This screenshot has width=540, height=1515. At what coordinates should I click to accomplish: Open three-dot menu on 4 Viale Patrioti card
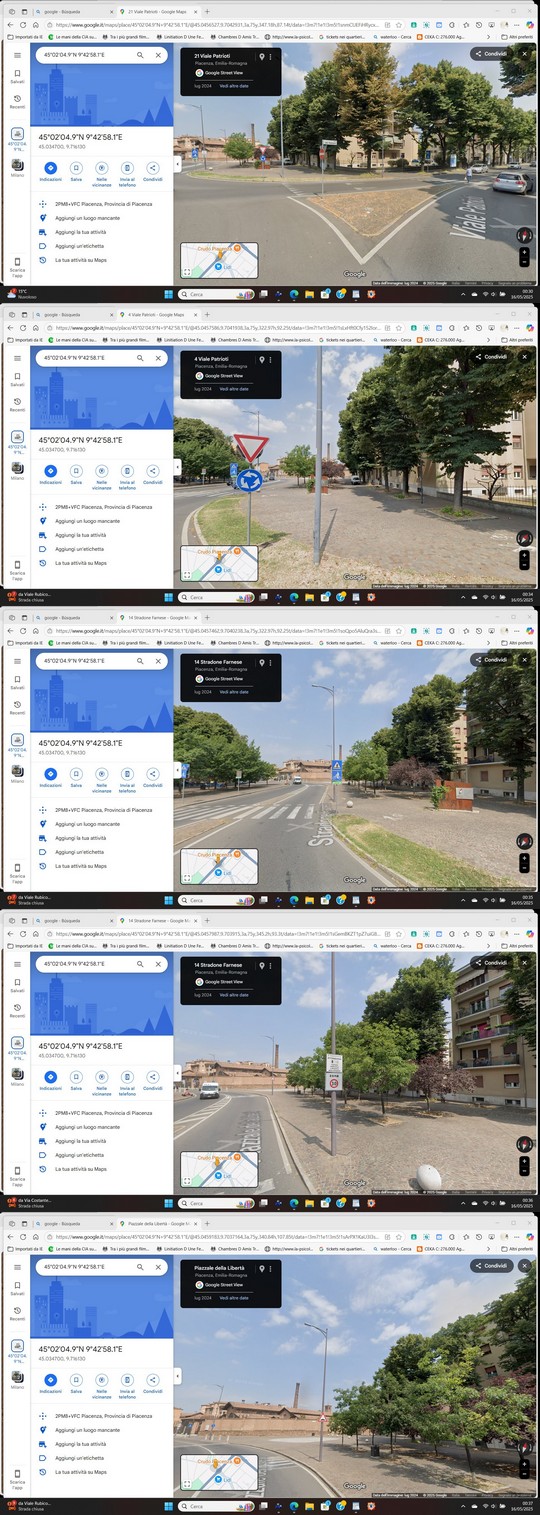click(270, 359)
